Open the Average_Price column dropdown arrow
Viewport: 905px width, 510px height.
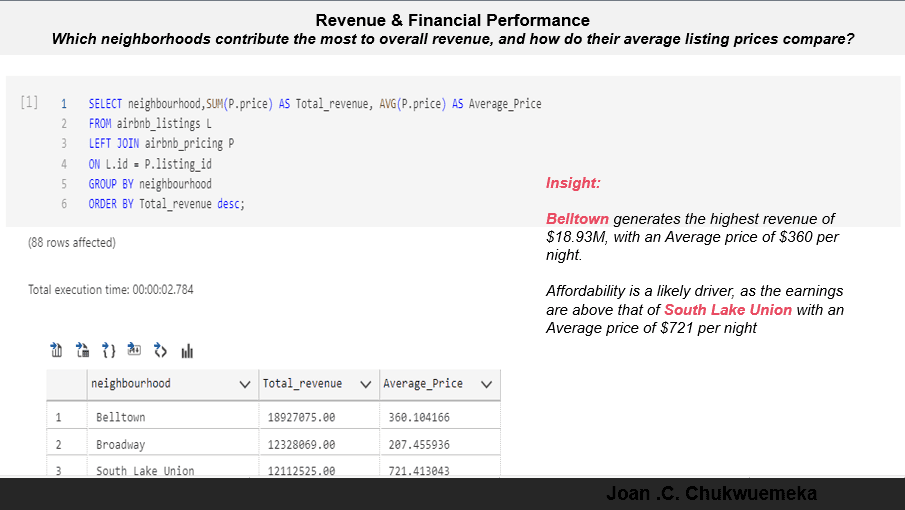[486, 384]
